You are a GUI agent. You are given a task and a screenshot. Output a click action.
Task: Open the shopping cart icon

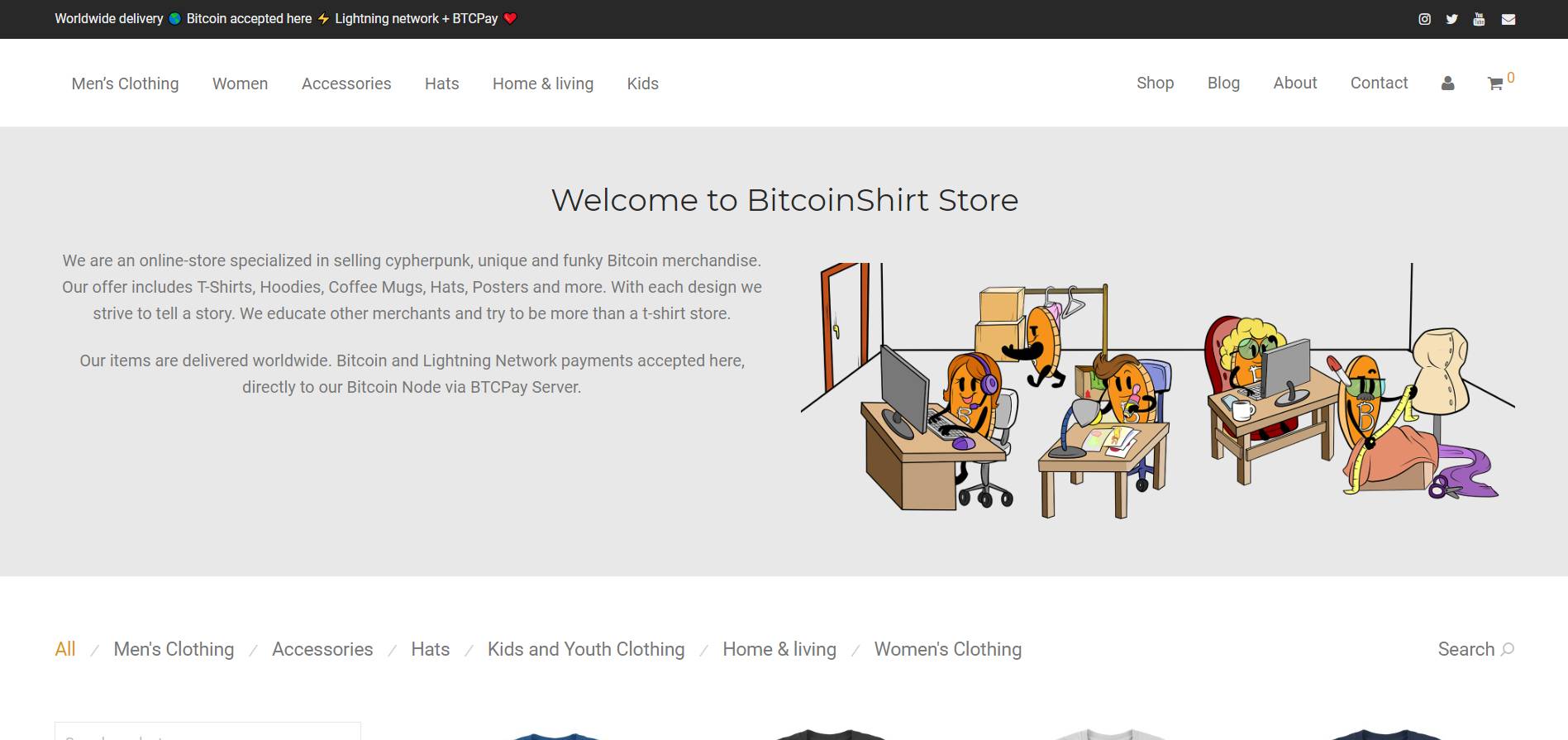[x=1495, y=84]
